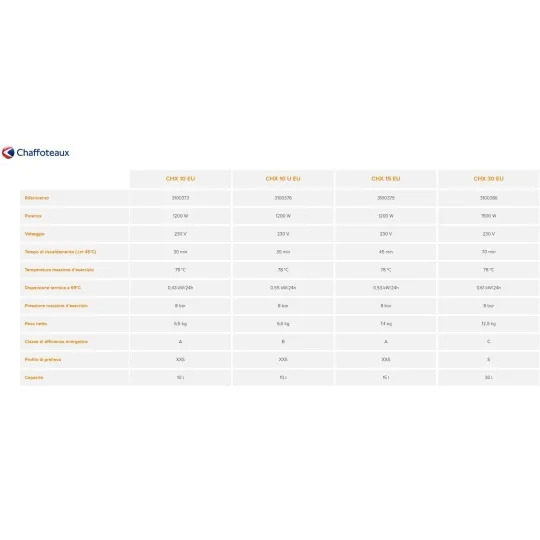Select the 70 min heating time for CHX 30 EU
This screenshot has width=540, height=540.
489,252
